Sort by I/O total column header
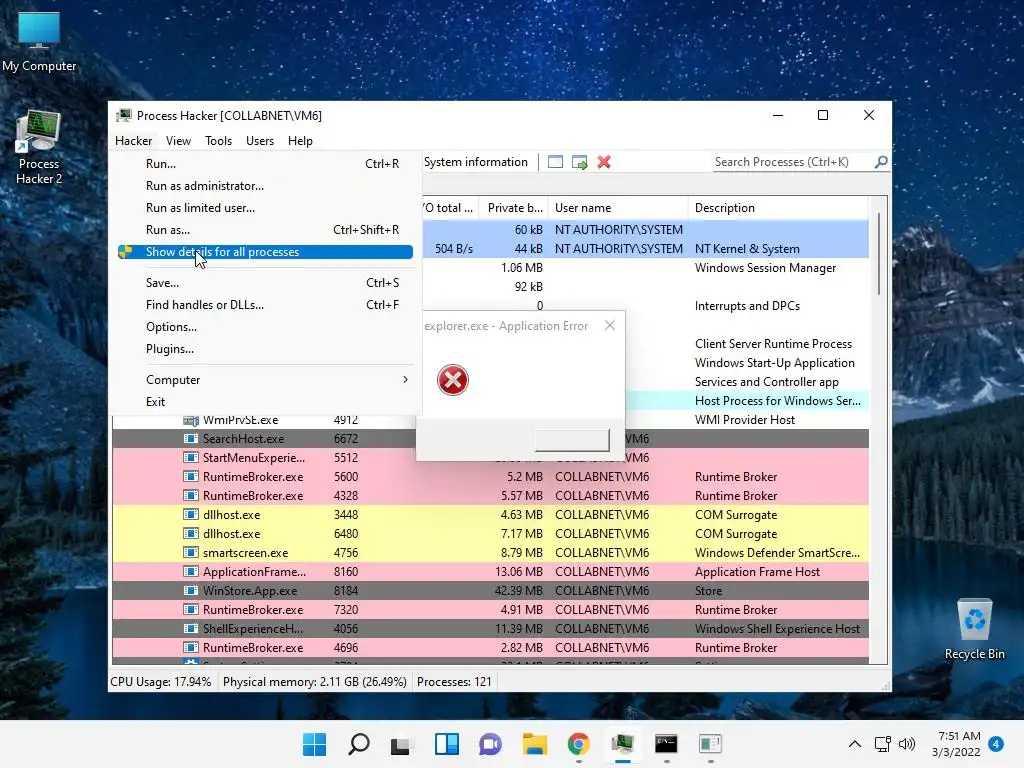The height and width of the screenshot is (768, 1024). 450,208
